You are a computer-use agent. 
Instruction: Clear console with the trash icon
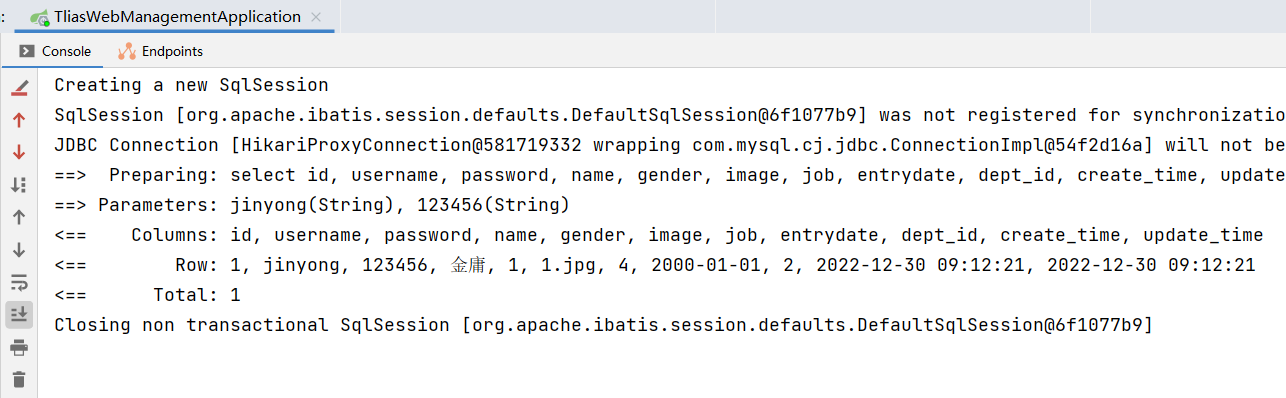[19, 379]
